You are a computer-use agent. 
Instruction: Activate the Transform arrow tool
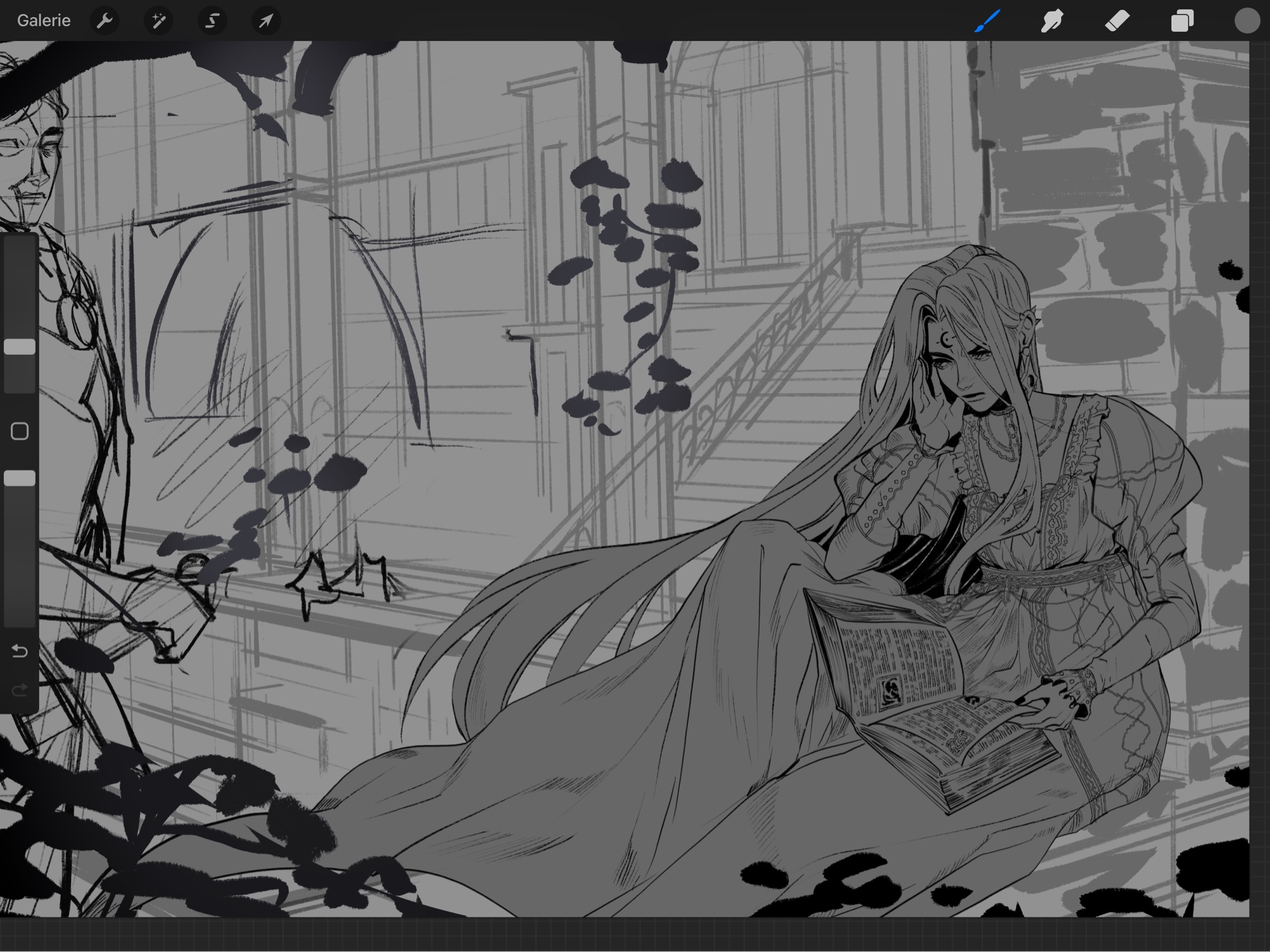coord(265,21)
